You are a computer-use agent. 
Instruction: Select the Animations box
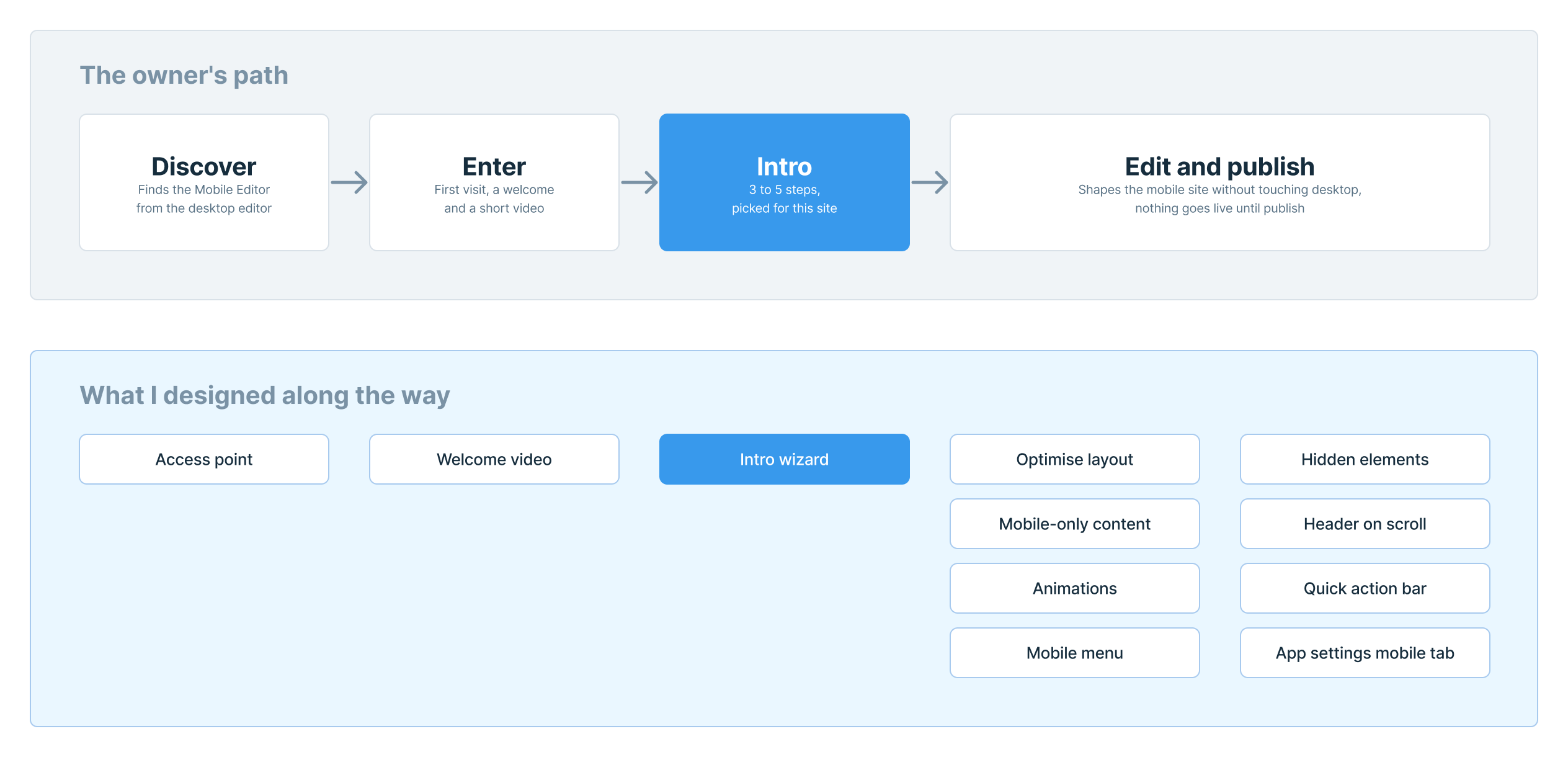[1075, 588]
